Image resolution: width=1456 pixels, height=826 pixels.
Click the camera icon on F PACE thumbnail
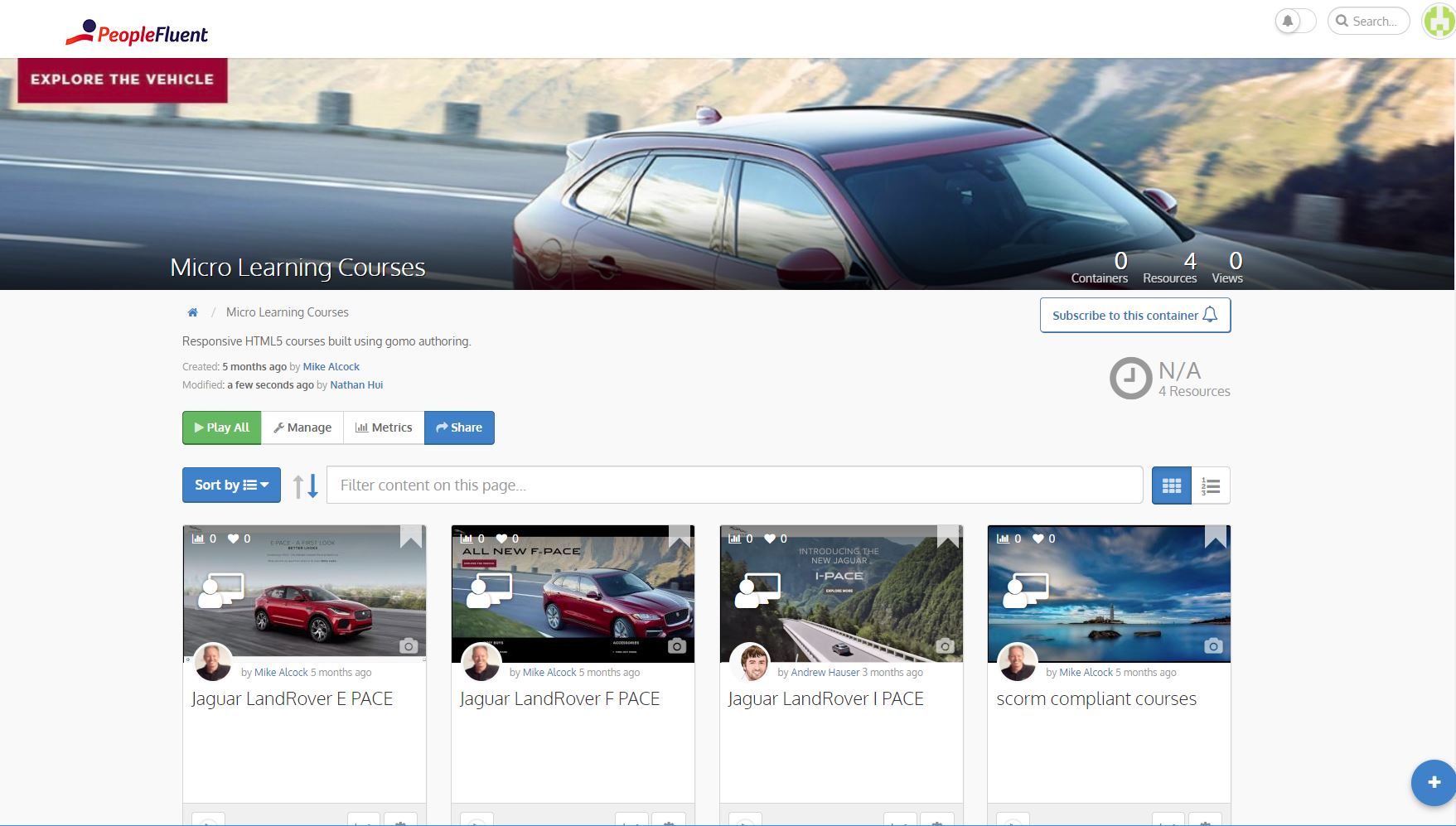pyautogui.click(x=677, y=645)
